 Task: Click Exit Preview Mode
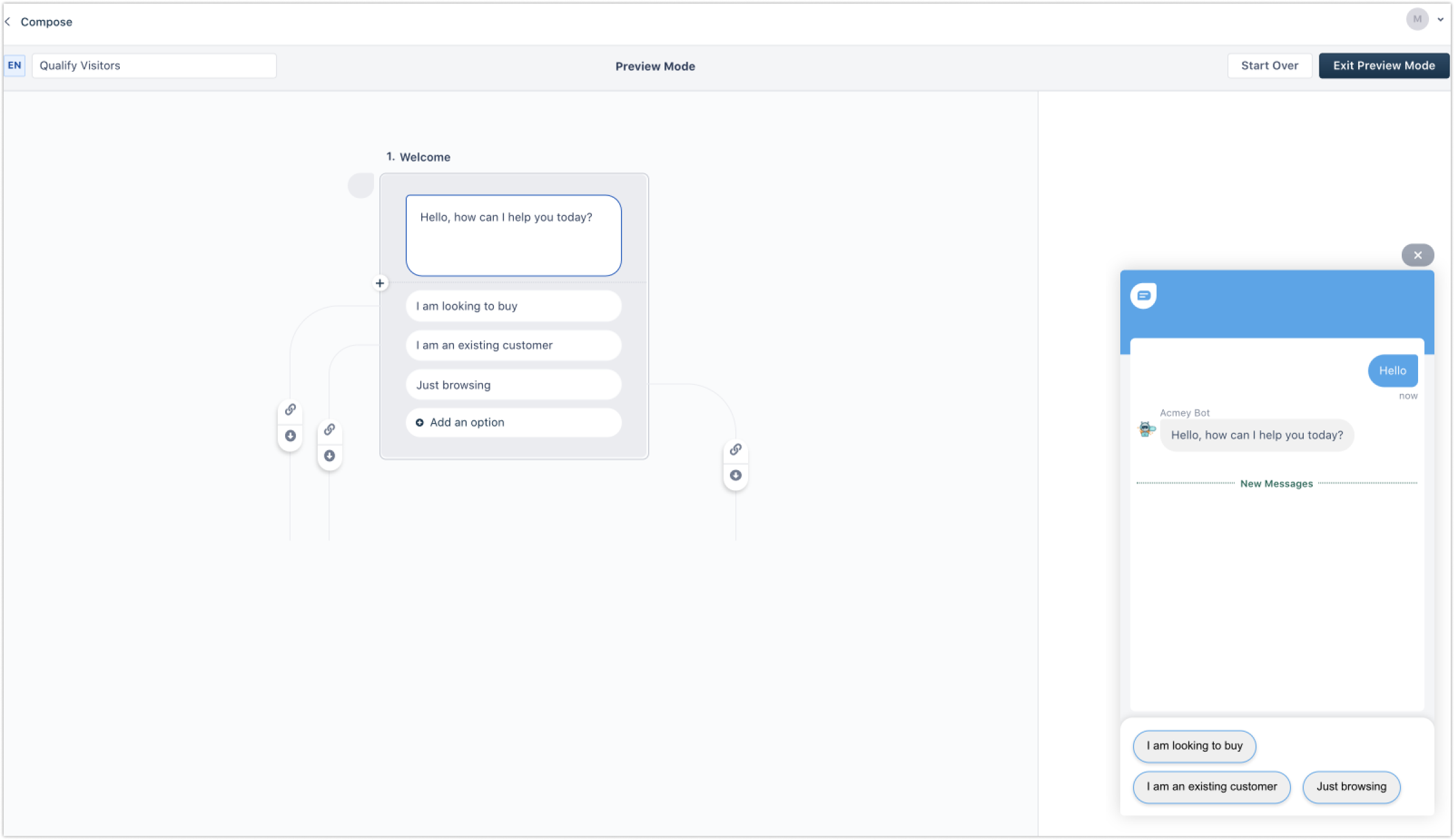click(x=1384, y=65)
